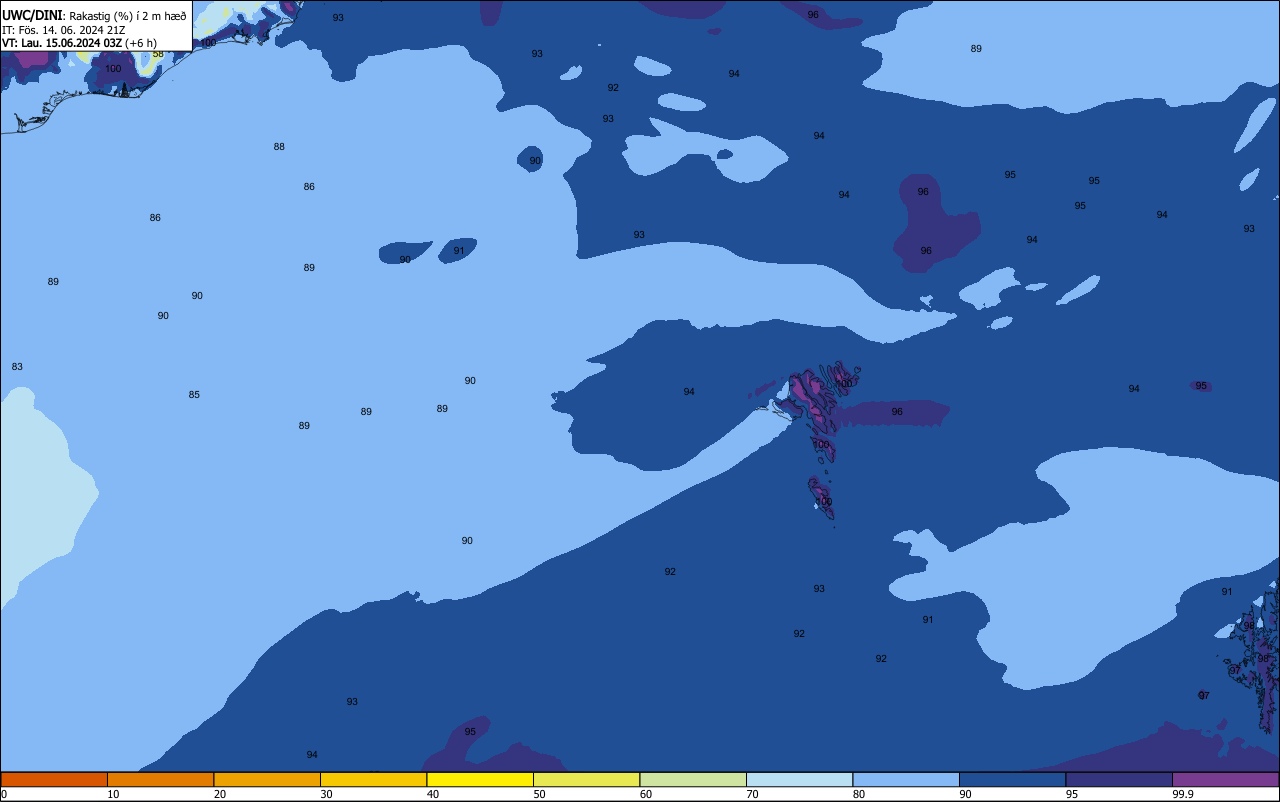Viewport: 1280px width, 802px height.
Task: Click the legend tick label '70'
Action: (x=752, y=794)
